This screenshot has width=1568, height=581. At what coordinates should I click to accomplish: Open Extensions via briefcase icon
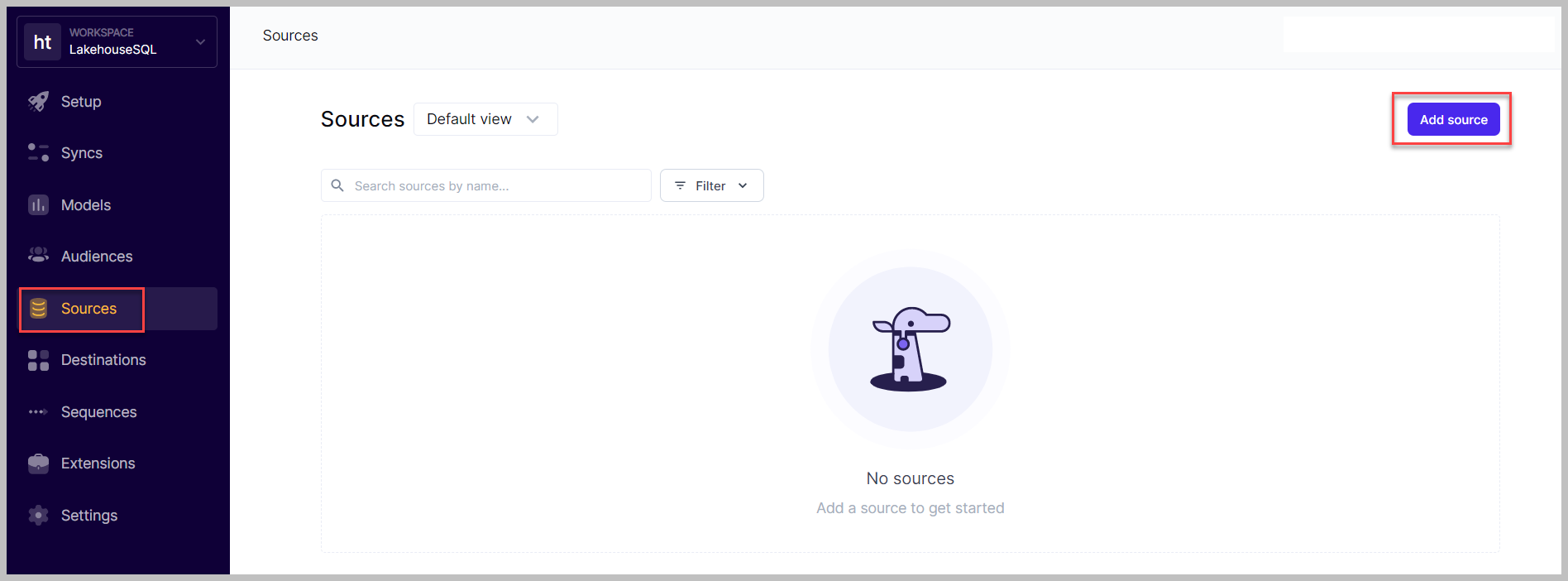coord(38,463)
